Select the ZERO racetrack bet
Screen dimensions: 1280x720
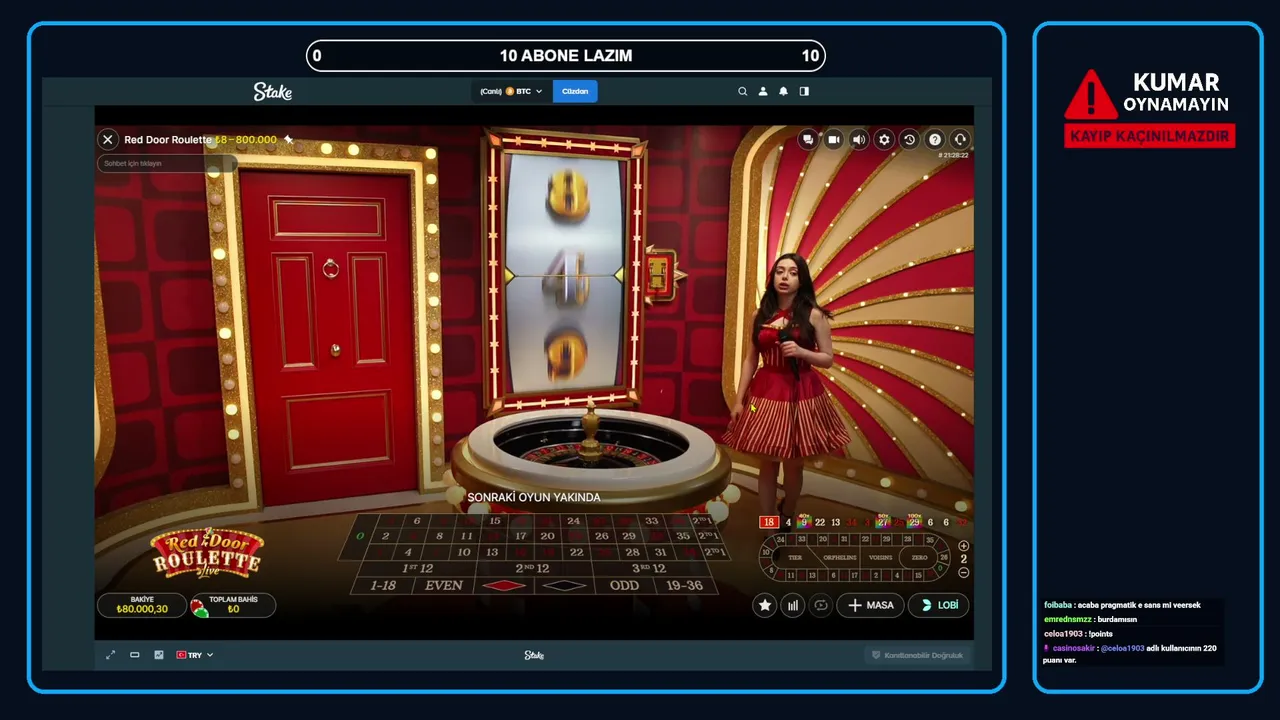[x=919, y=558]
